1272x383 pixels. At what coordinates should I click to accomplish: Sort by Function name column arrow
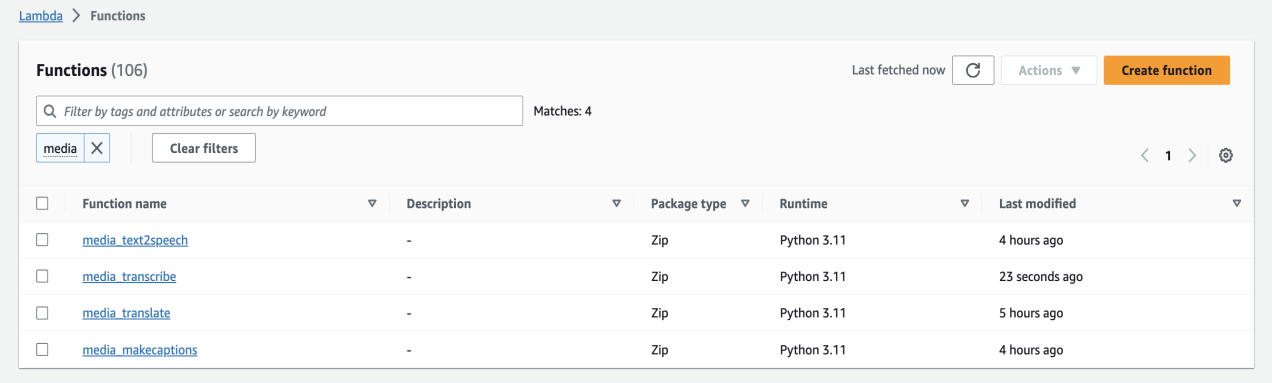[372, 203]
